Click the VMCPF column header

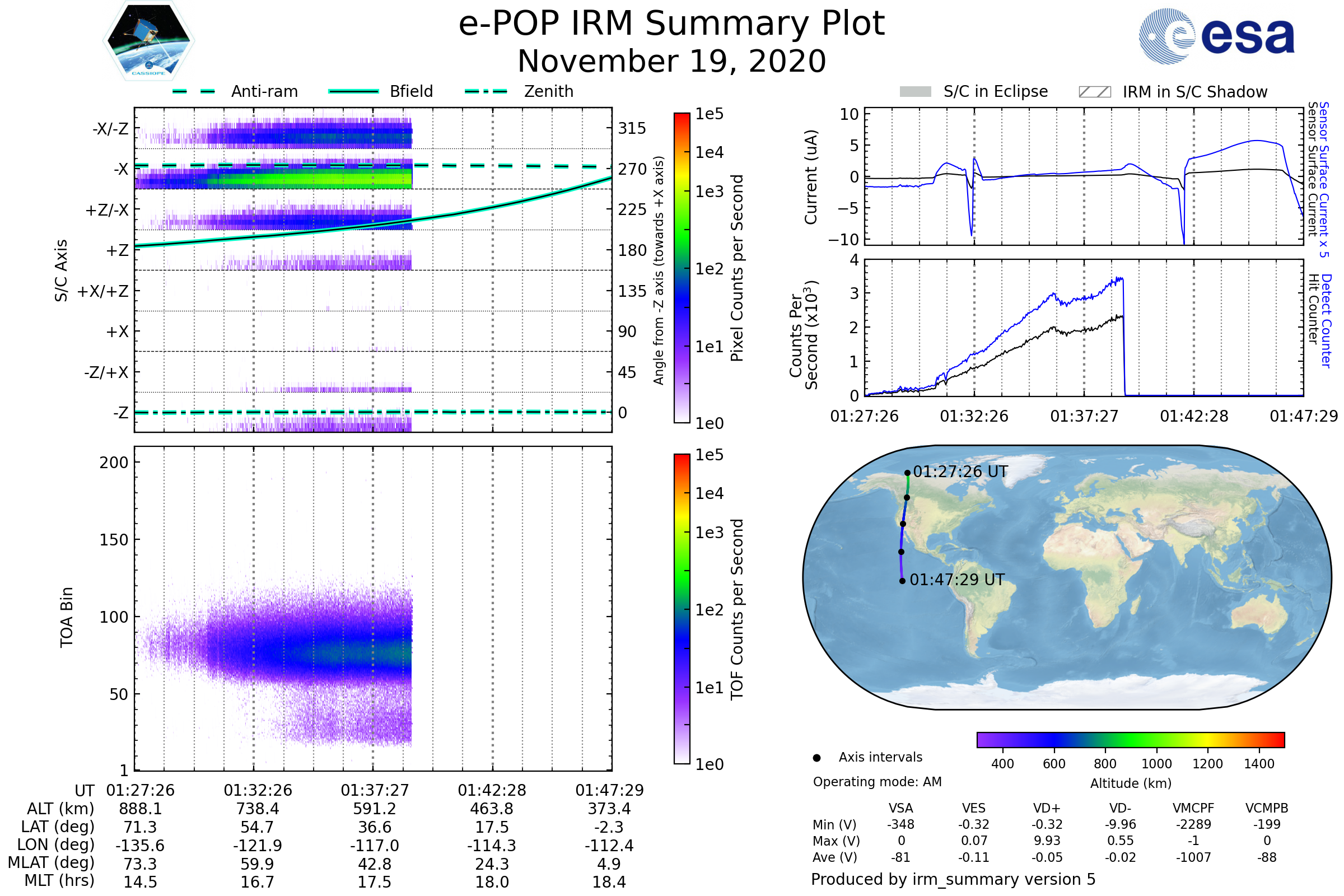coord(1193,809)
